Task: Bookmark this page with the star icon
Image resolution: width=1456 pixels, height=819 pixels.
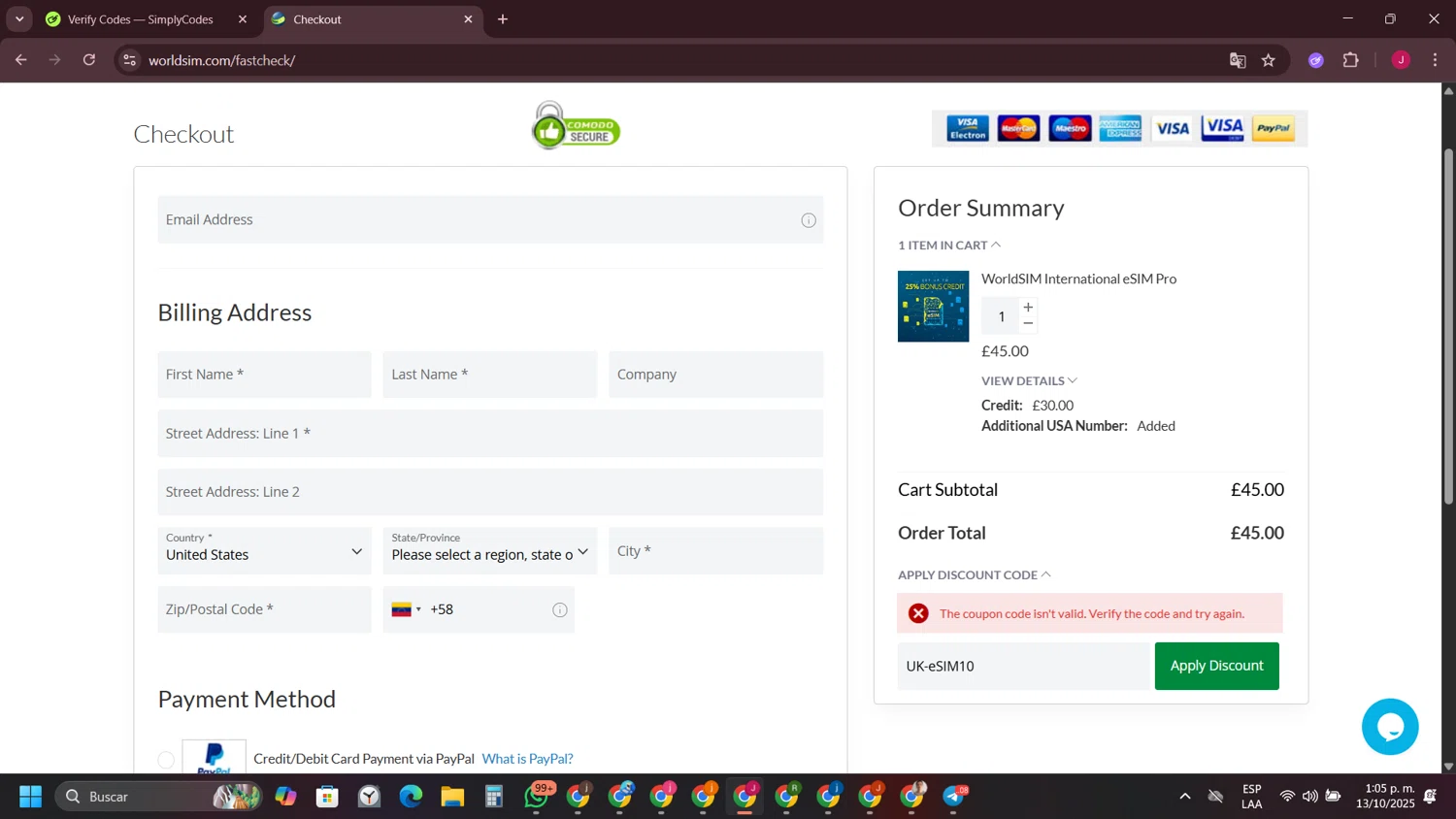Action: click(x=1269, y=60)
